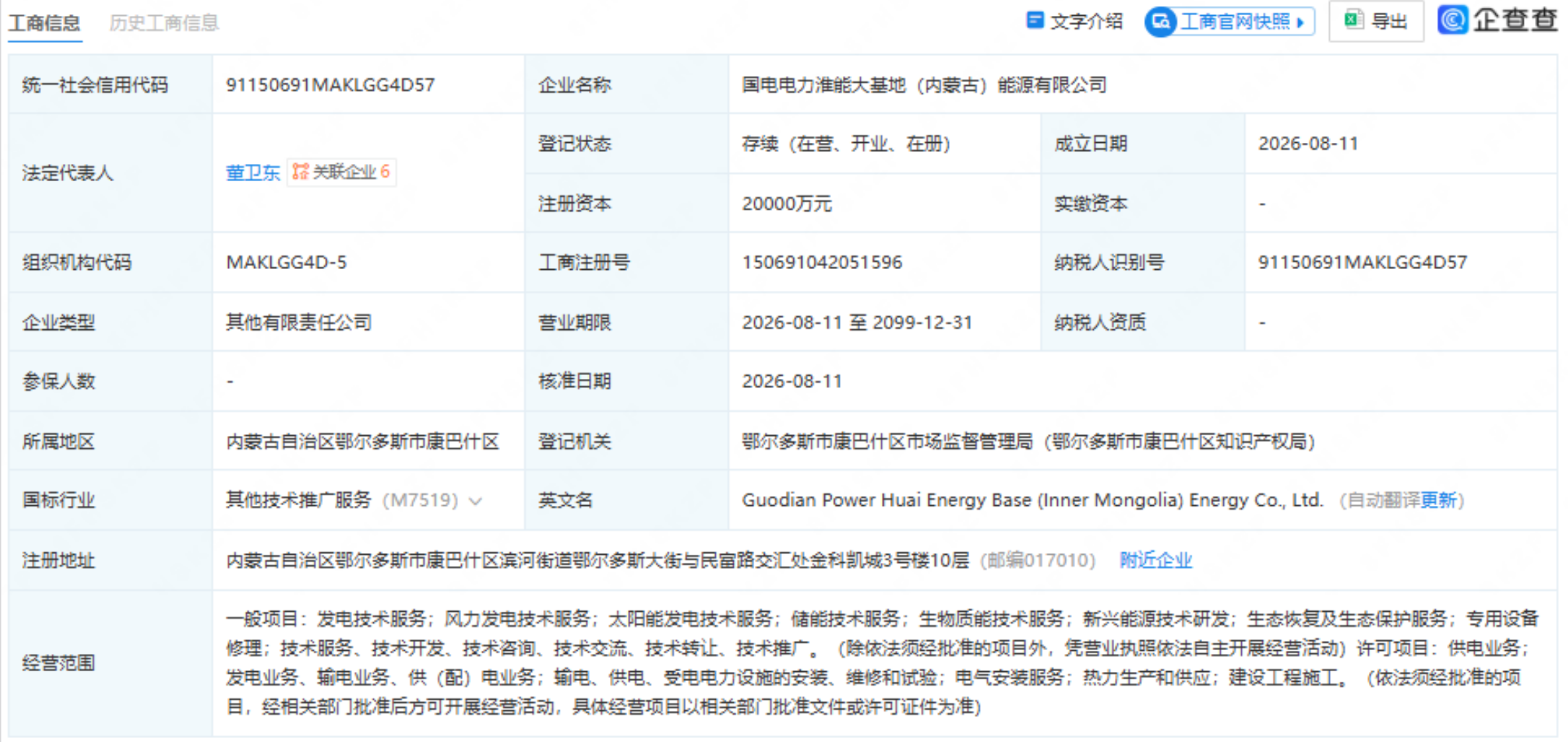This screenshot has height=742, width=1568.
Task: Click the 核准日期 label
Action: pos(574,382)
